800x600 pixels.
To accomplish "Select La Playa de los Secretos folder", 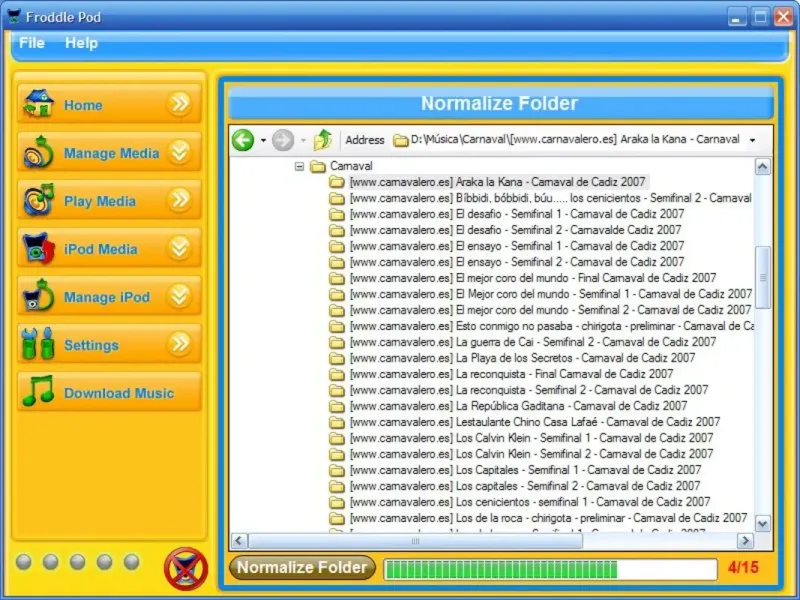I will click(x=522, y=358).
